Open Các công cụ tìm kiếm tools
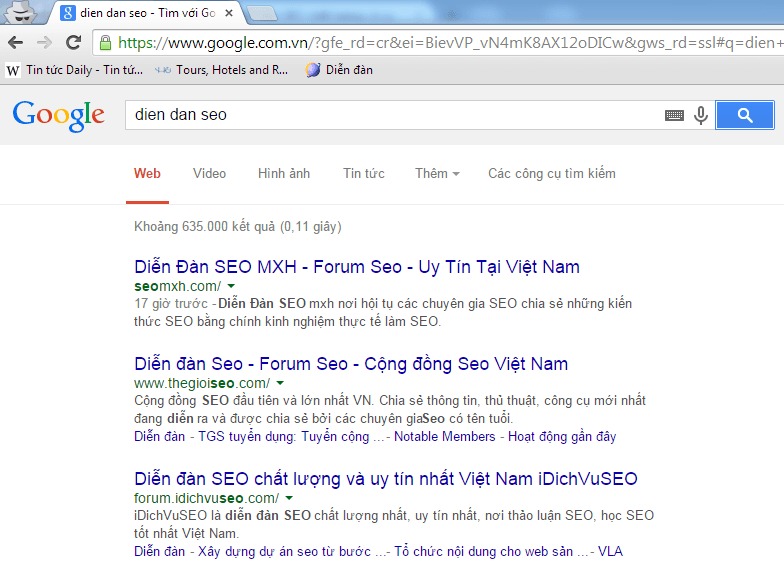Image resolution: width=784 pixels, height=574 pixels. pyautogui.click(x=552, y=174)
